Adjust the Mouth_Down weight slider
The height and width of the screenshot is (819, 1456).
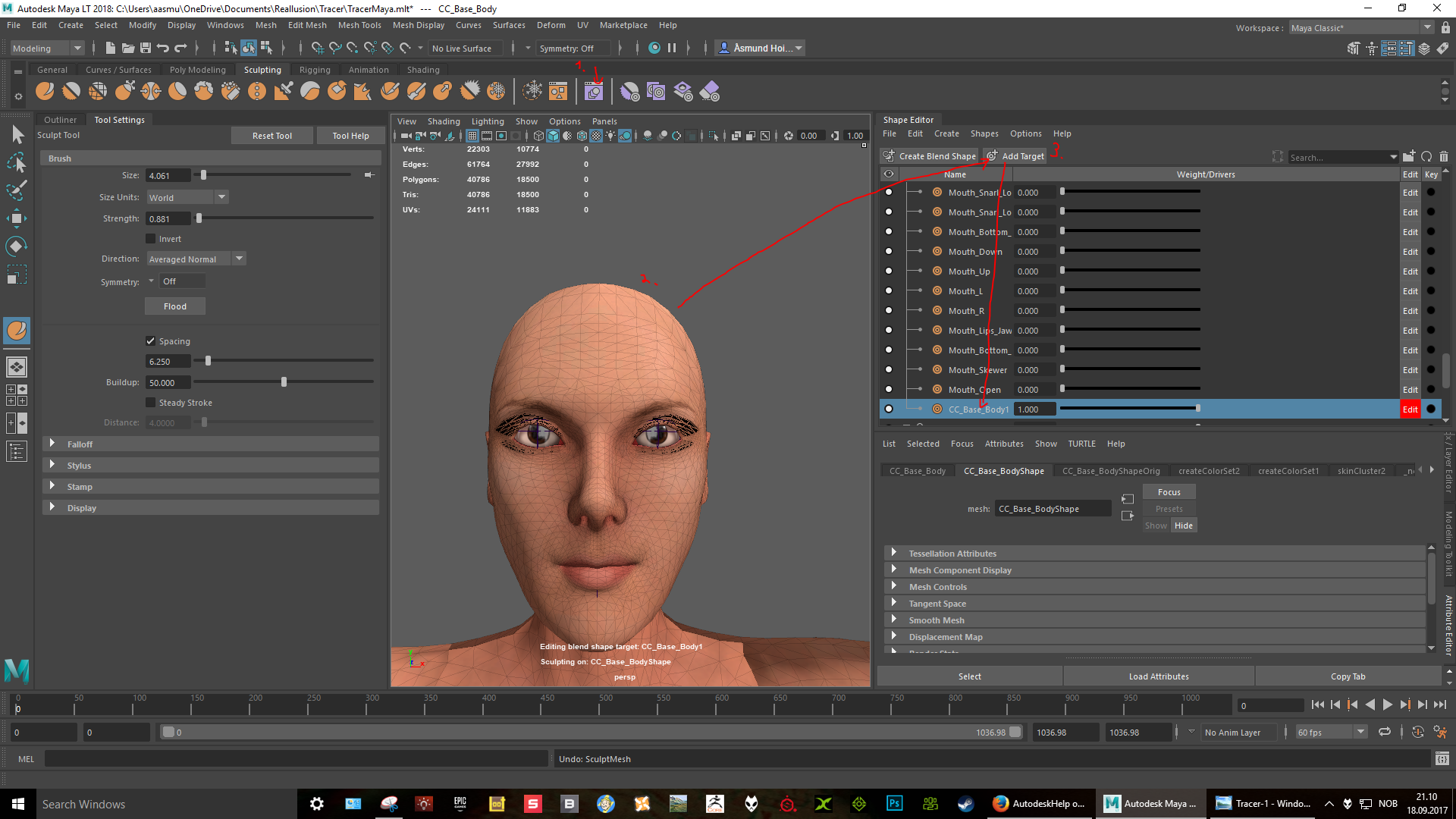pyautogui.click(x=1062, y=252)
